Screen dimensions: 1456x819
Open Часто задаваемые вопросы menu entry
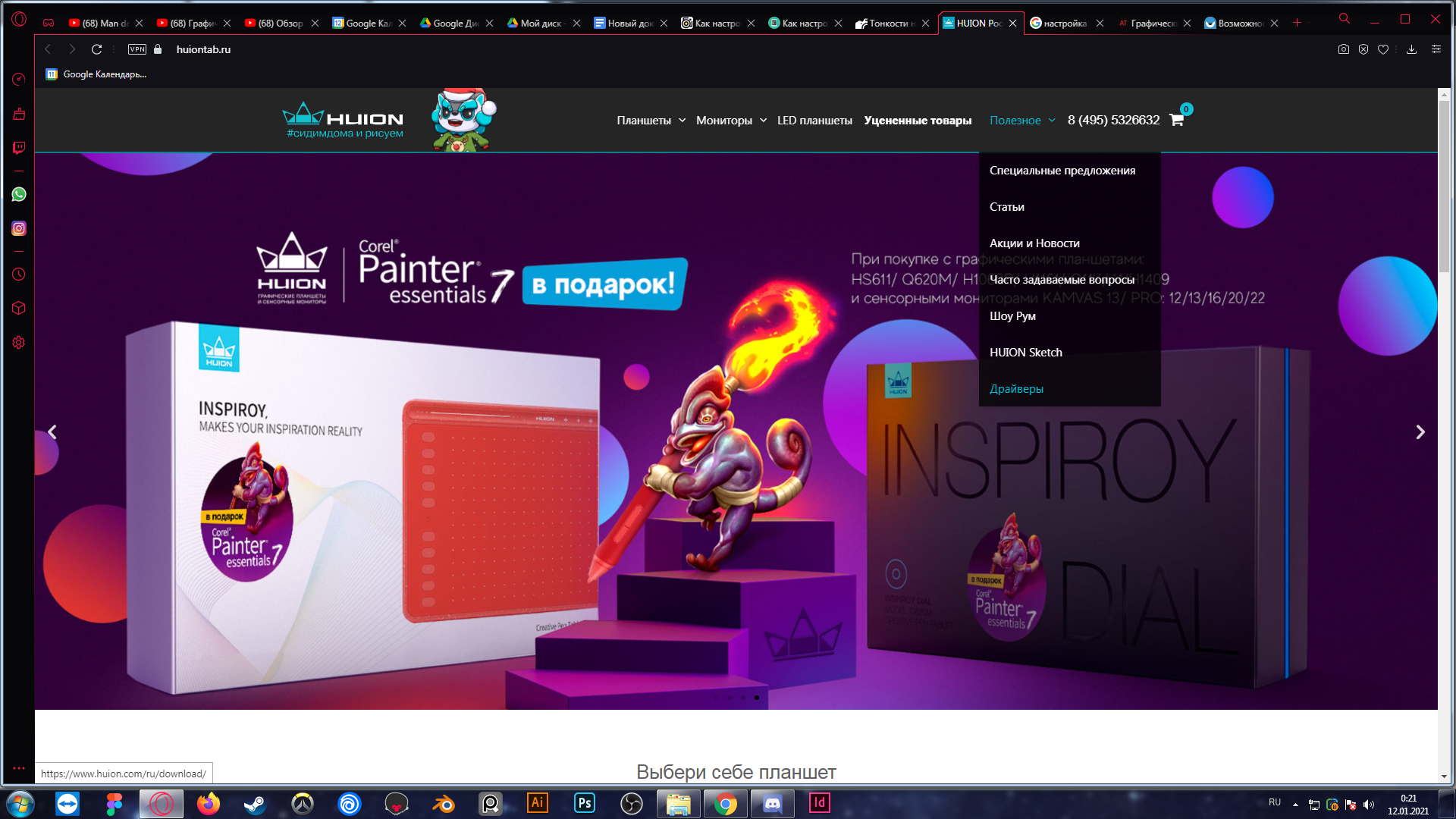click(x=1062, y=280)
